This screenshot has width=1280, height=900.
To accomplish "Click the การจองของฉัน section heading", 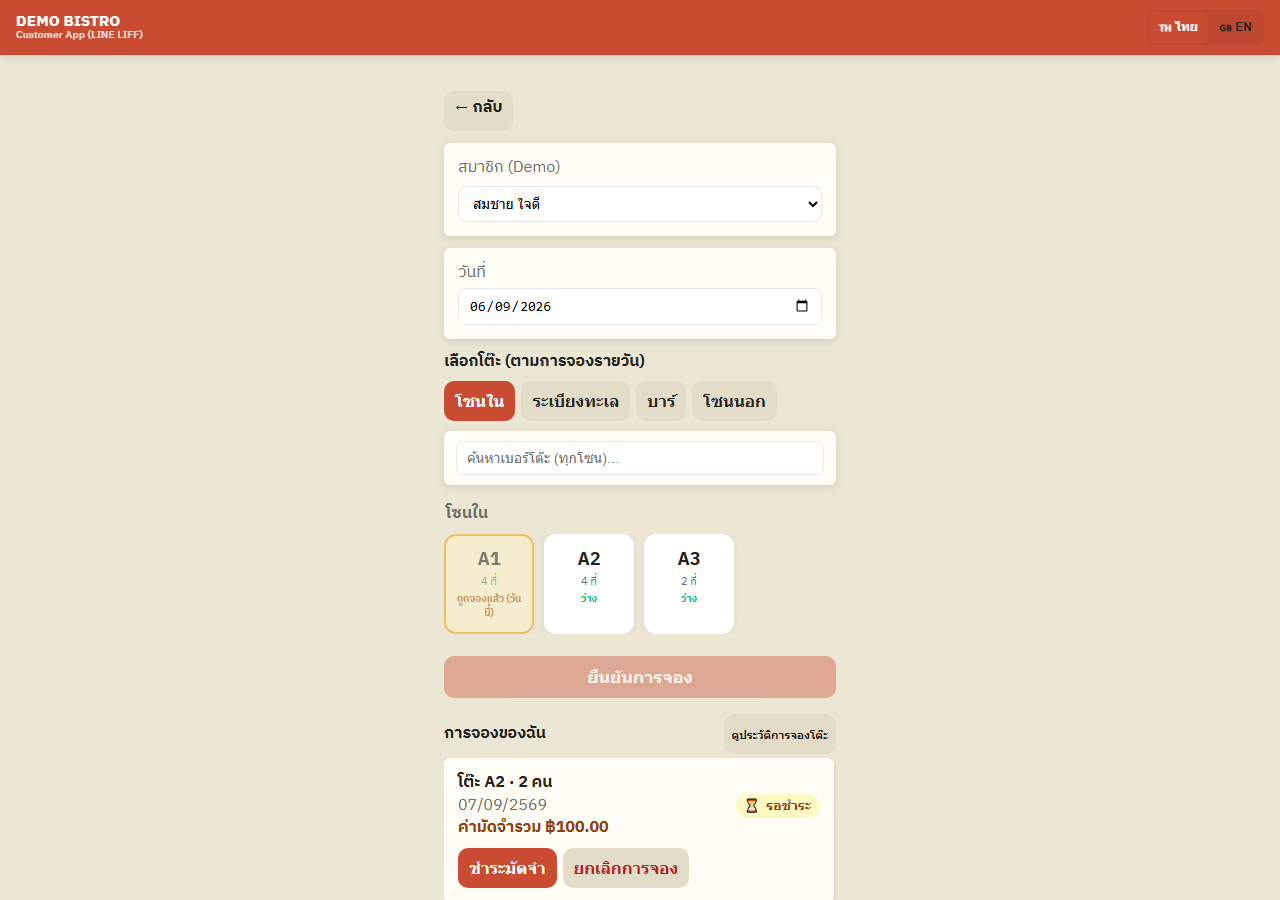I will point(495,732).
